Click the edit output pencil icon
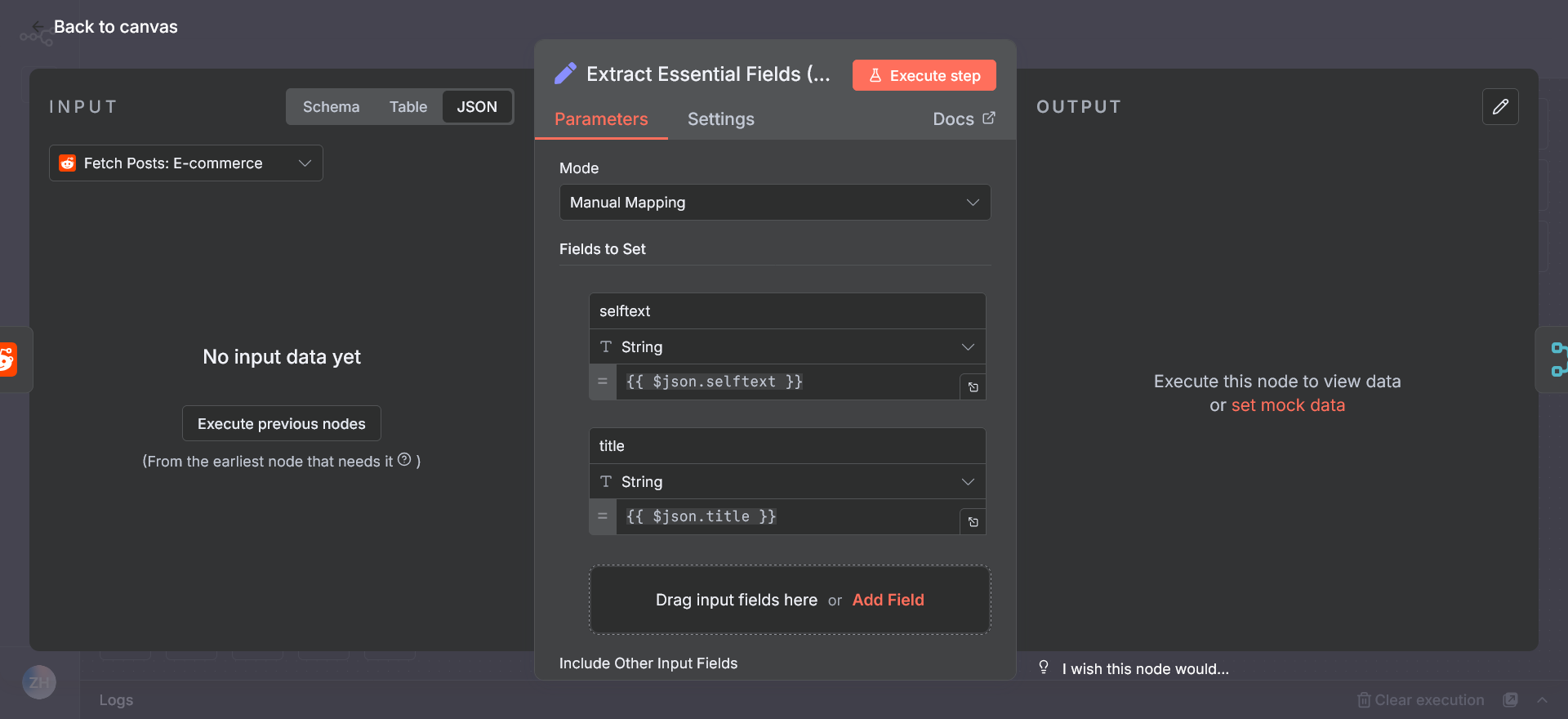 point(1500,107)
